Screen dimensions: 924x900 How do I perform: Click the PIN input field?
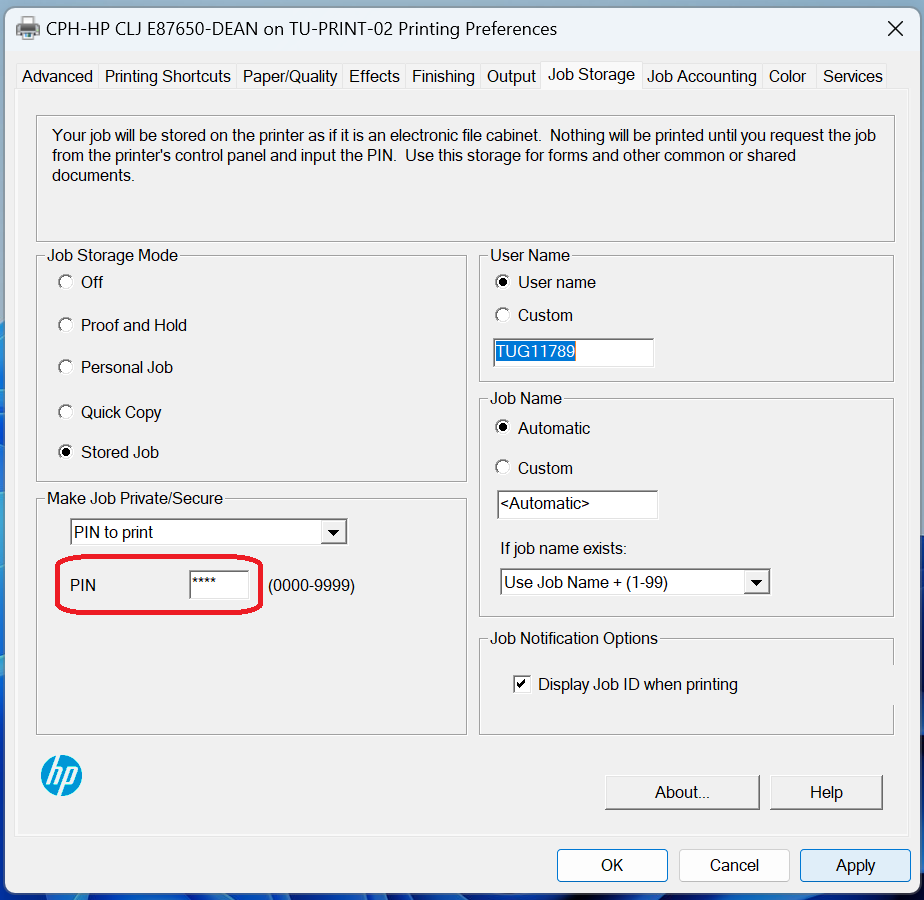tap(219, 585)
